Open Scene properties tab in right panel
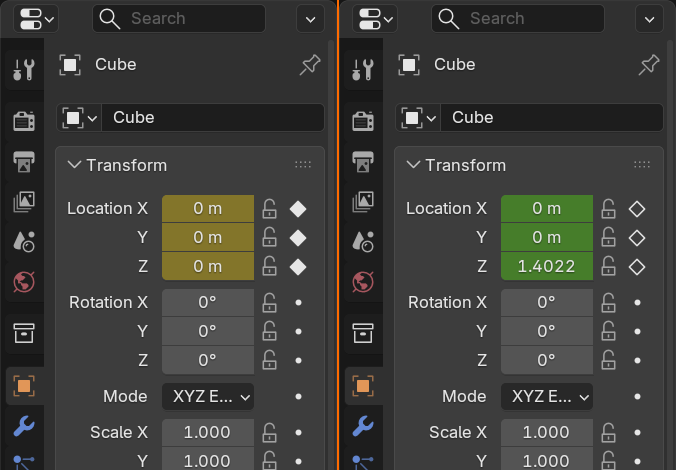 pyautogui.click(x=363, y=241)
